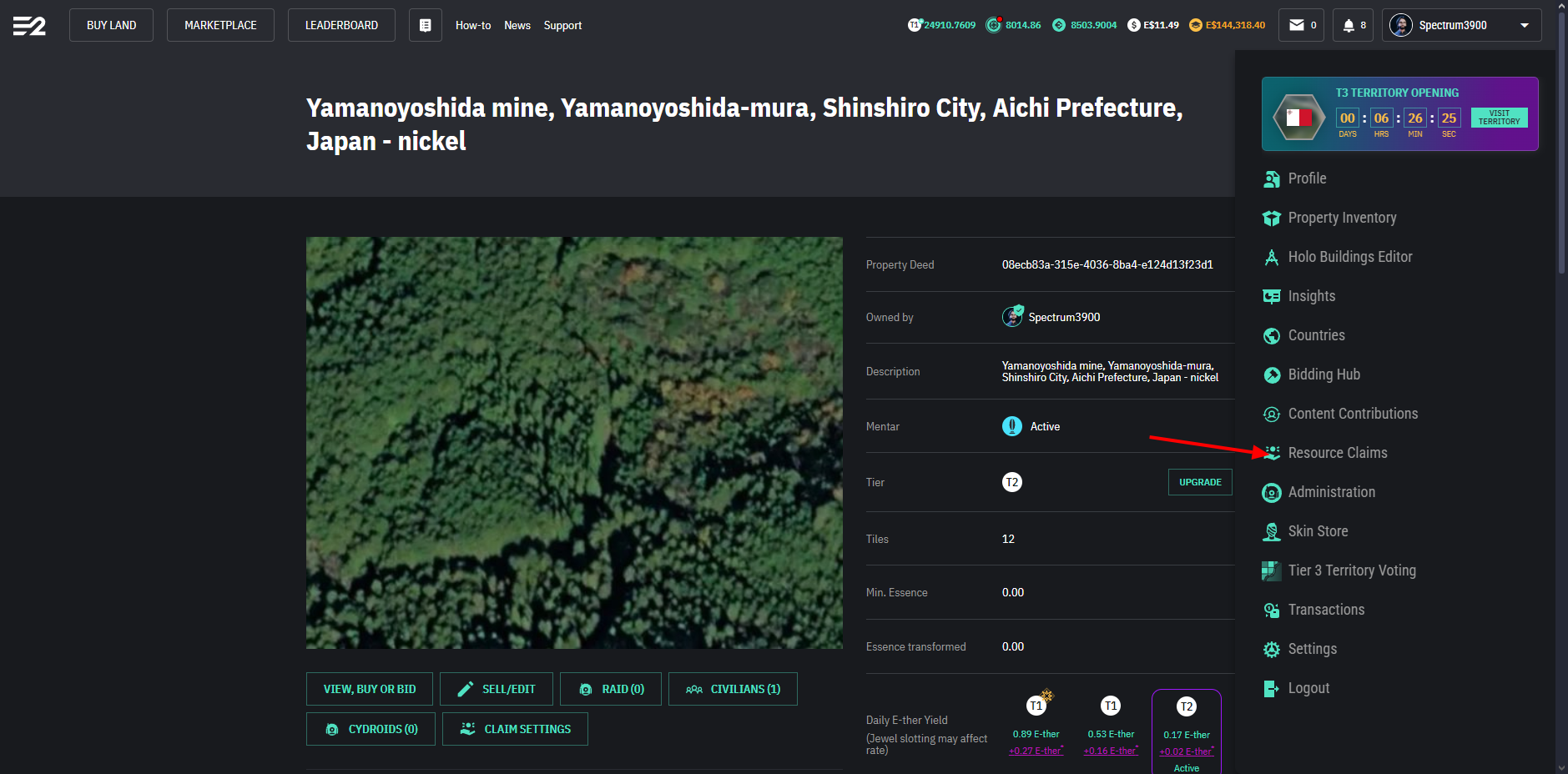Screen dimensions: 1568x774
Task: Click the Settings gear icon in sidebar
Action: 1272,649
